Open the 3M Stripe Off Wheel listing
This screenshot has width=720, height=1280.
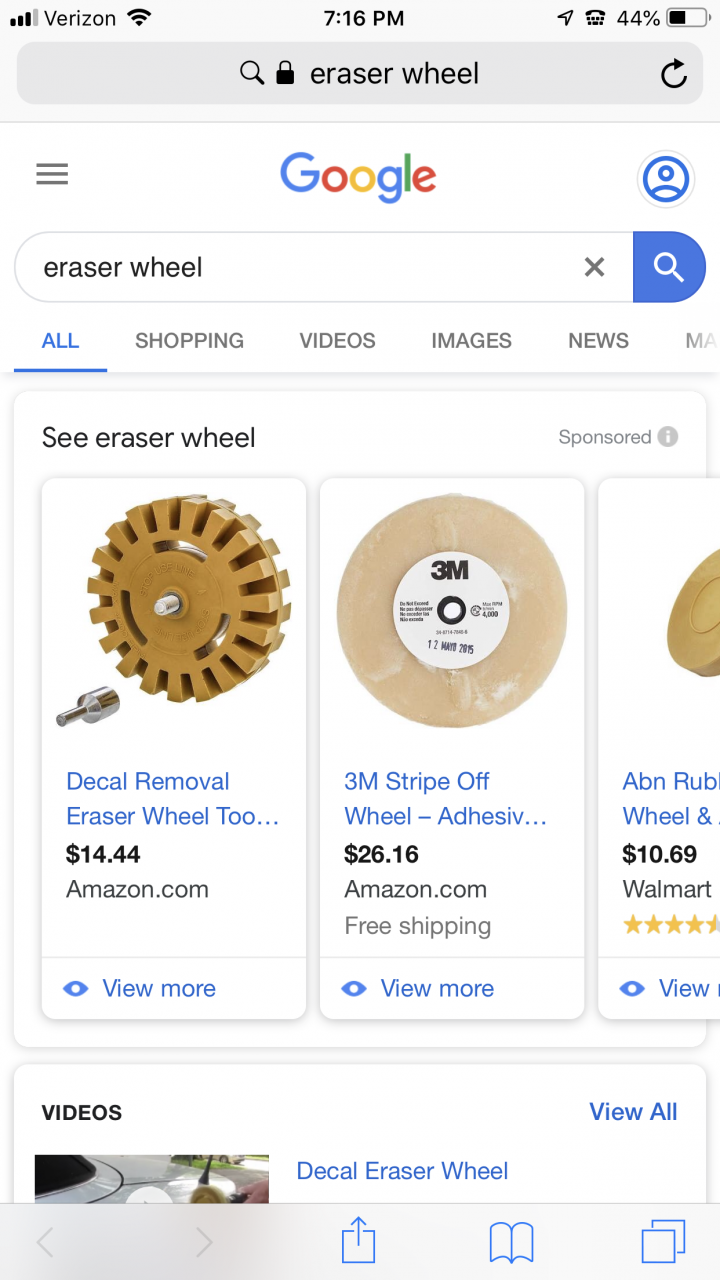(x=445, y=799)
